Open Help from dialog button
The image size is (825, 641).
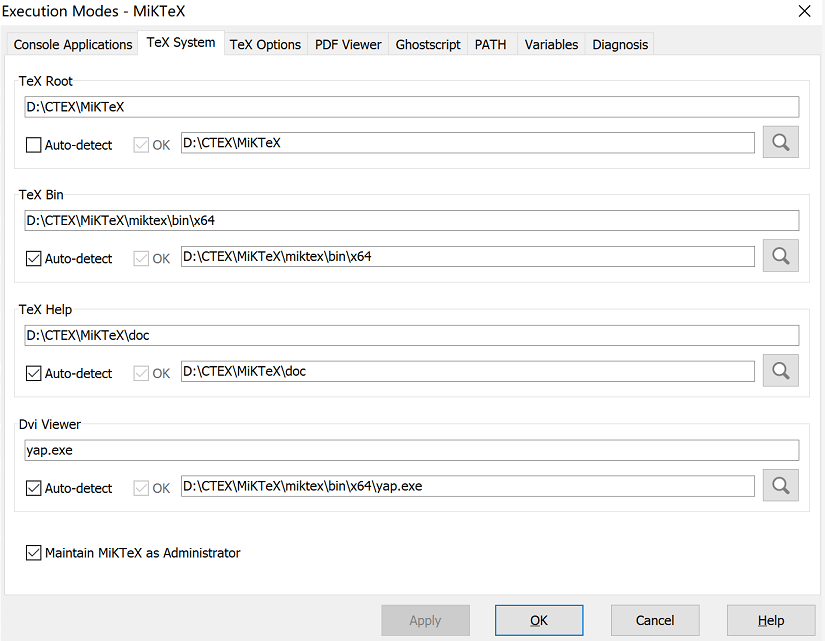point(771,620)
